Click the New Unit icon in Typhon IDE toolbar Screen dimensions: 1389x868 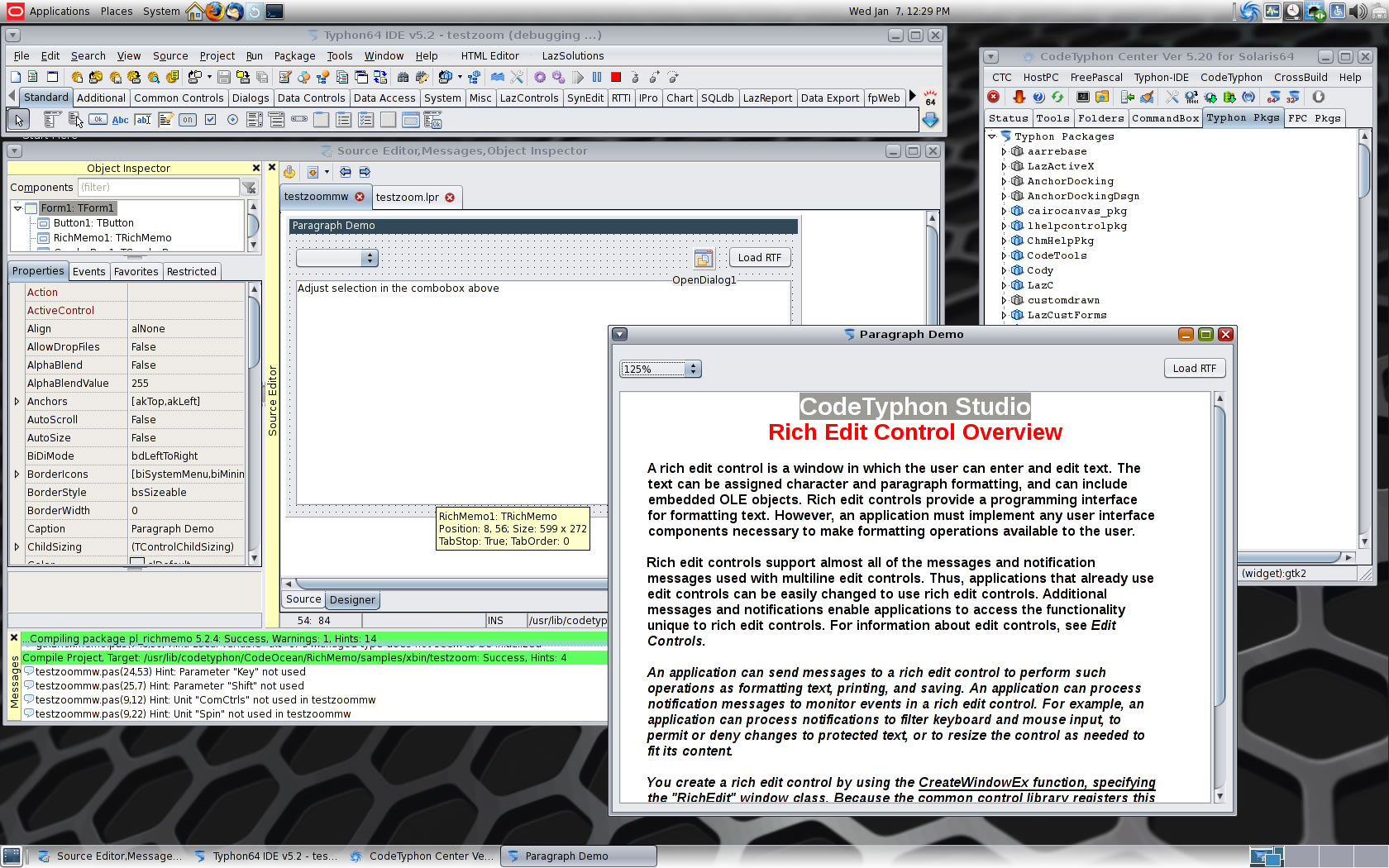point(32,77)
